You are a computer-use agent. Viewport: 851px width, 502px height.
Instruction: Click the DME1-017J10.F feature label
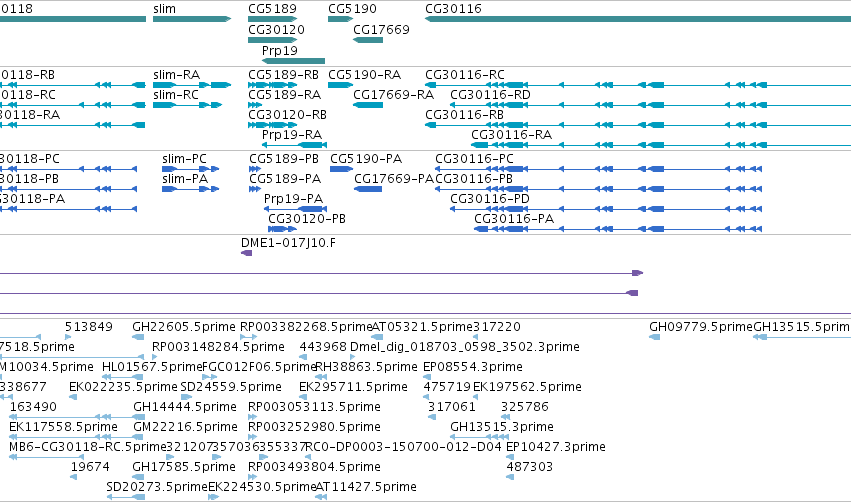click(x=288, y=243)
